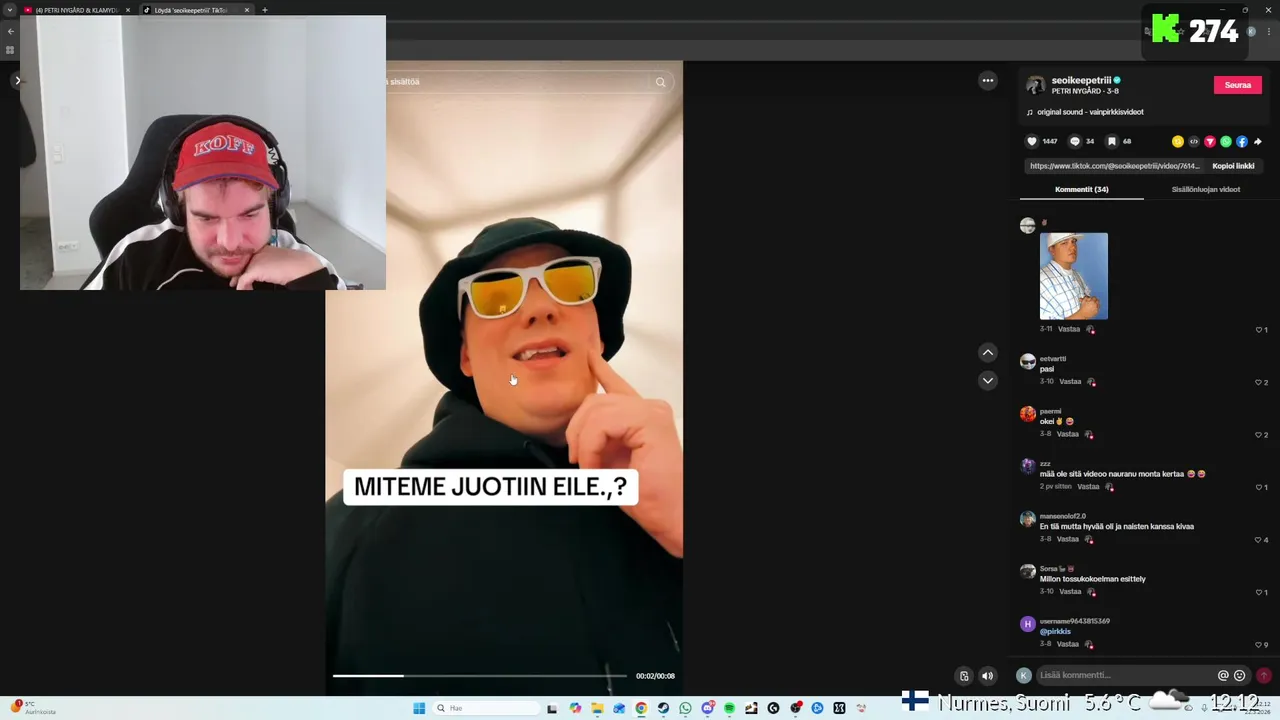The height and width of the screenshot is (720, 1280).
Task: Like the video with the heart icon
Action: pyautogui.click(x=1032, y=142)
